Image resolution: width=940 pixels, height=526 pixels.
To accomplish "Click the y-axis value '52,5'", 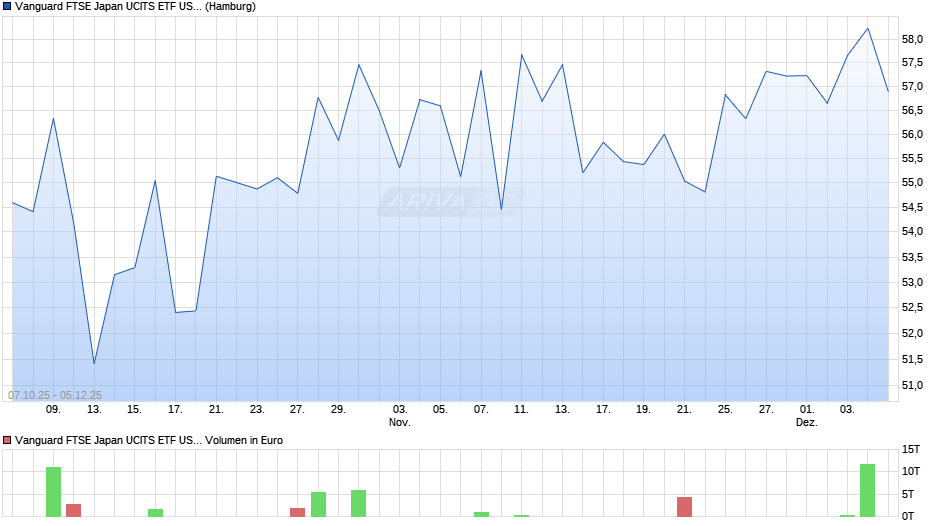I will click(x=912, y=308).
